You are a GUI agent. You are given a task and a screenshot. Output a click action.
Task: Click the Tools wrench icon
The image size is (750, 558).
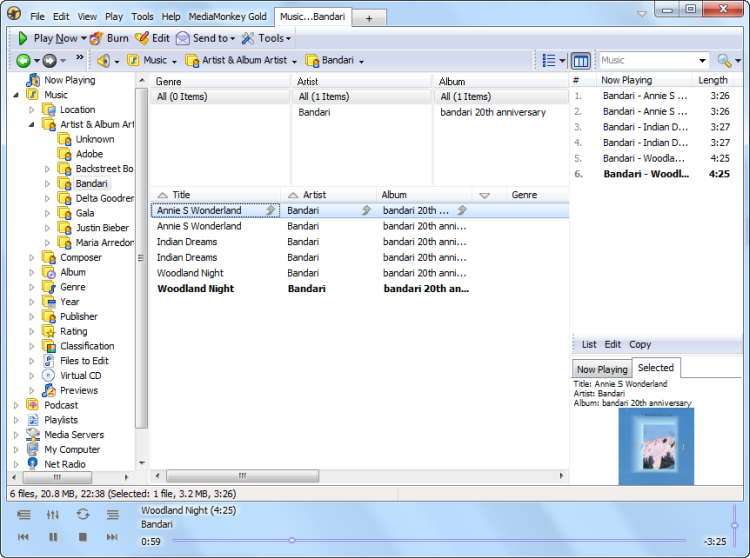tap(248, 38)
